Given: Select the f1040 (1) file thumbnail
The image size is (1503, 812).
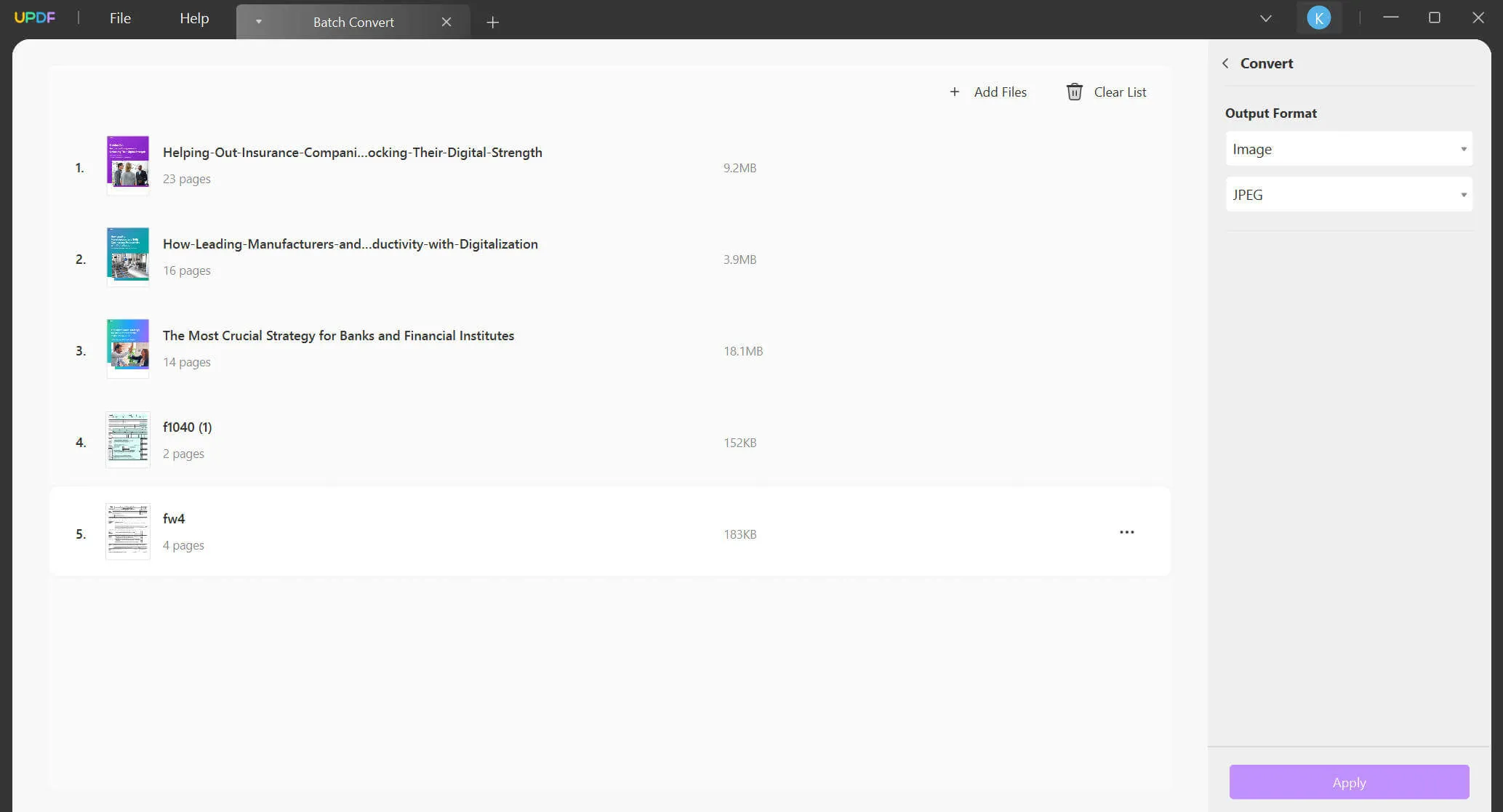Looking at the screenshot, I should 128,438.
